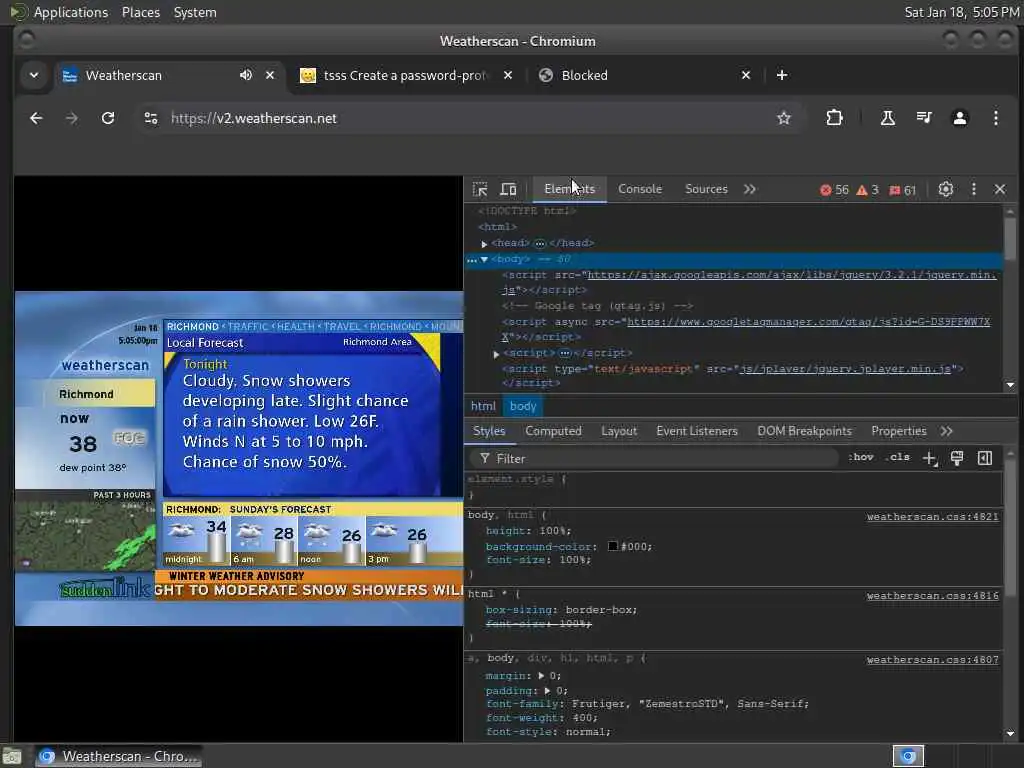Click the #000 background-color swatch
Screen dimensions: 1024x768
613,546
